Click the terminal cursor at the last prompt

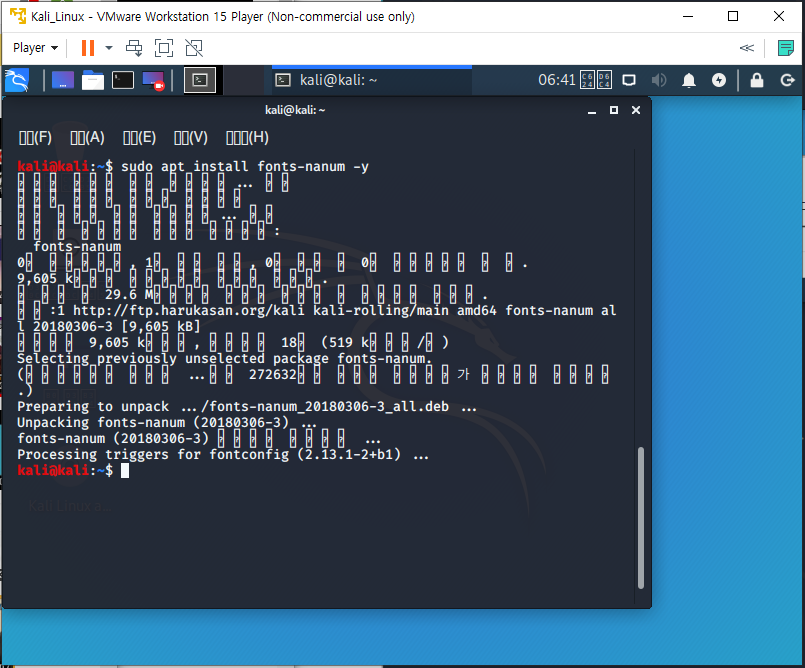tap(125, 471)
